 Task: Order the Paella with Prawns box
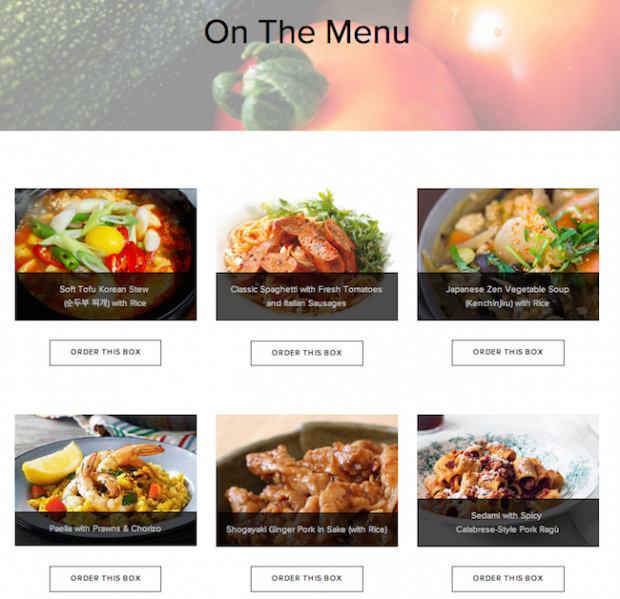point(105,578)
